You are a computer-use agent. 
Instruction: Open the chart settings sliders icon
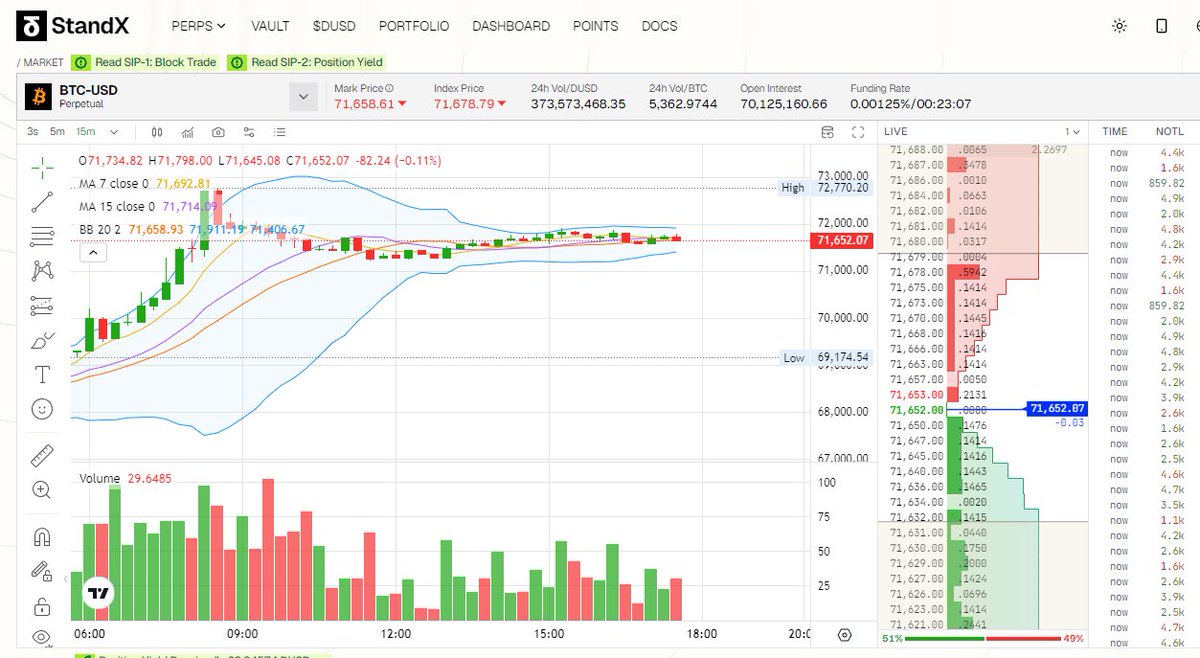(249, 132)
